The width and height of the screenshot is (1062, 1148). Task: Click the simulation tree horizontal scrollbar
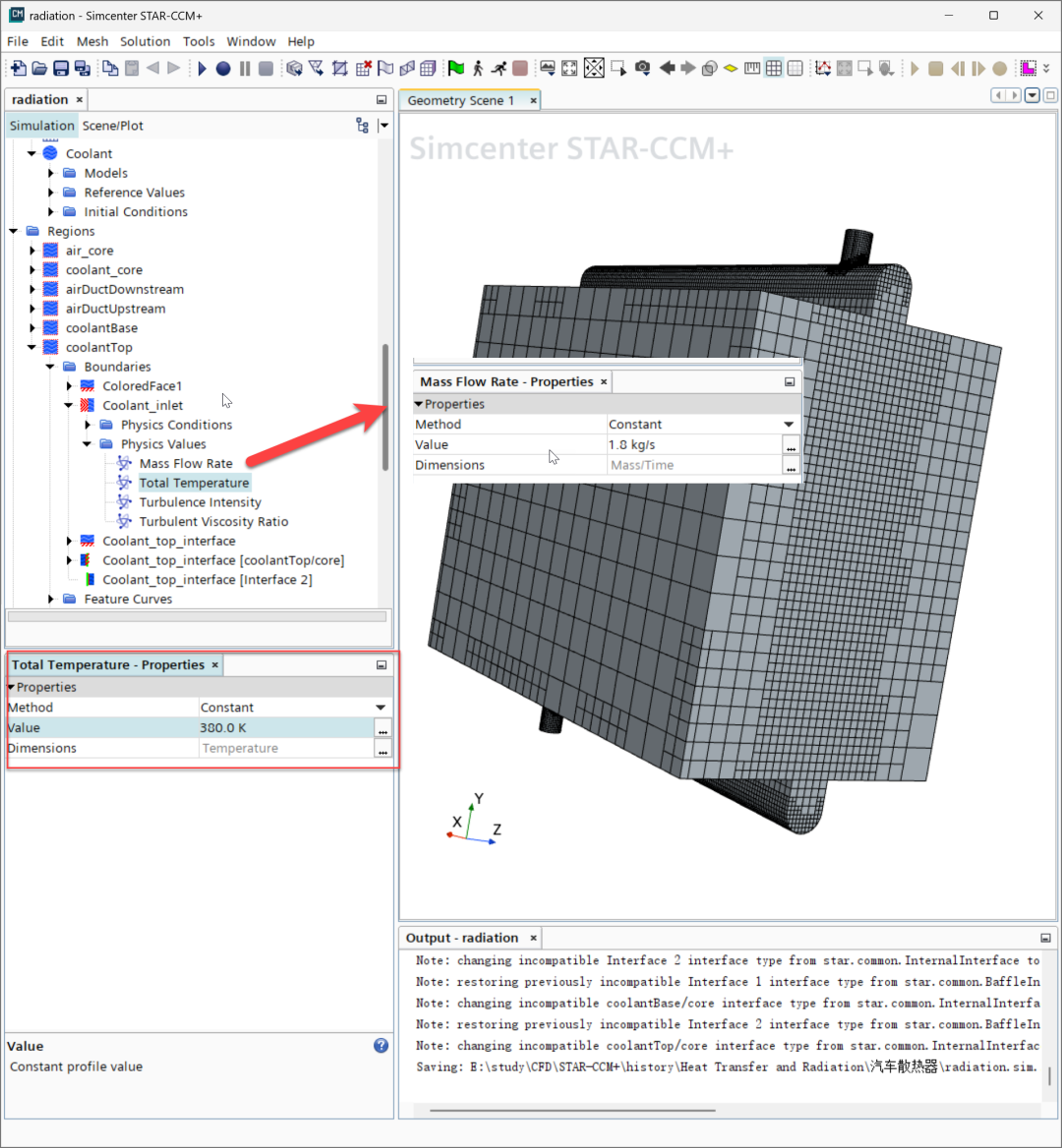pos(197,616)
